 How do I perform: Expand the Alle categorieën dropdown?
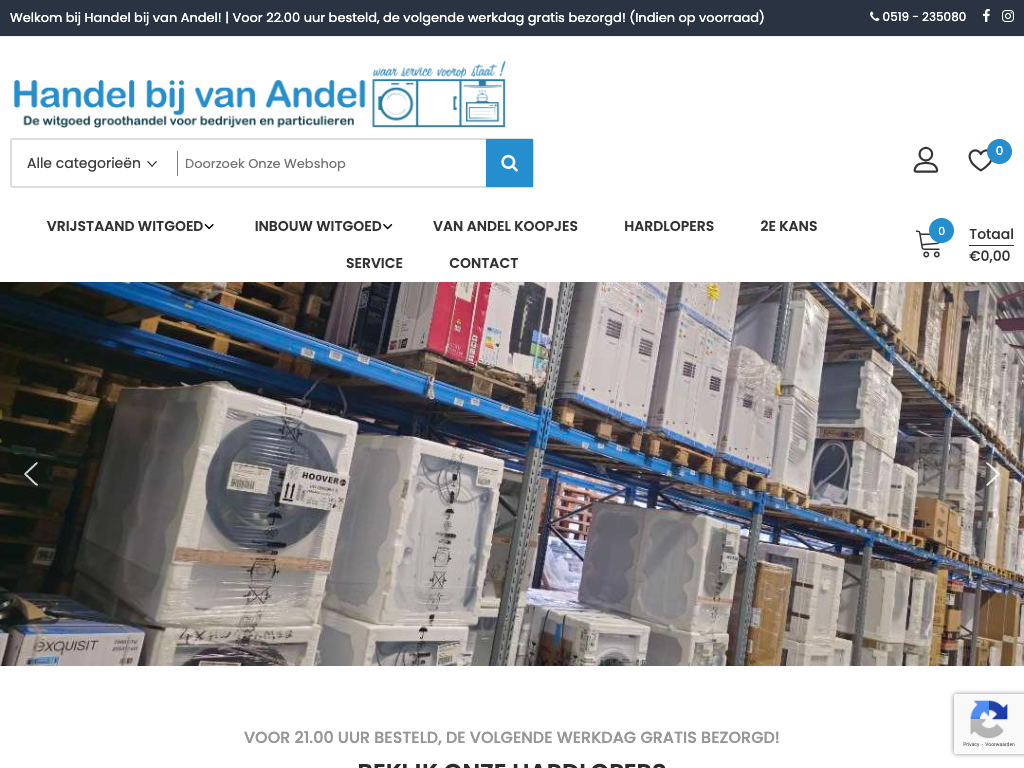pyautogui.click(x=91, y=163)
